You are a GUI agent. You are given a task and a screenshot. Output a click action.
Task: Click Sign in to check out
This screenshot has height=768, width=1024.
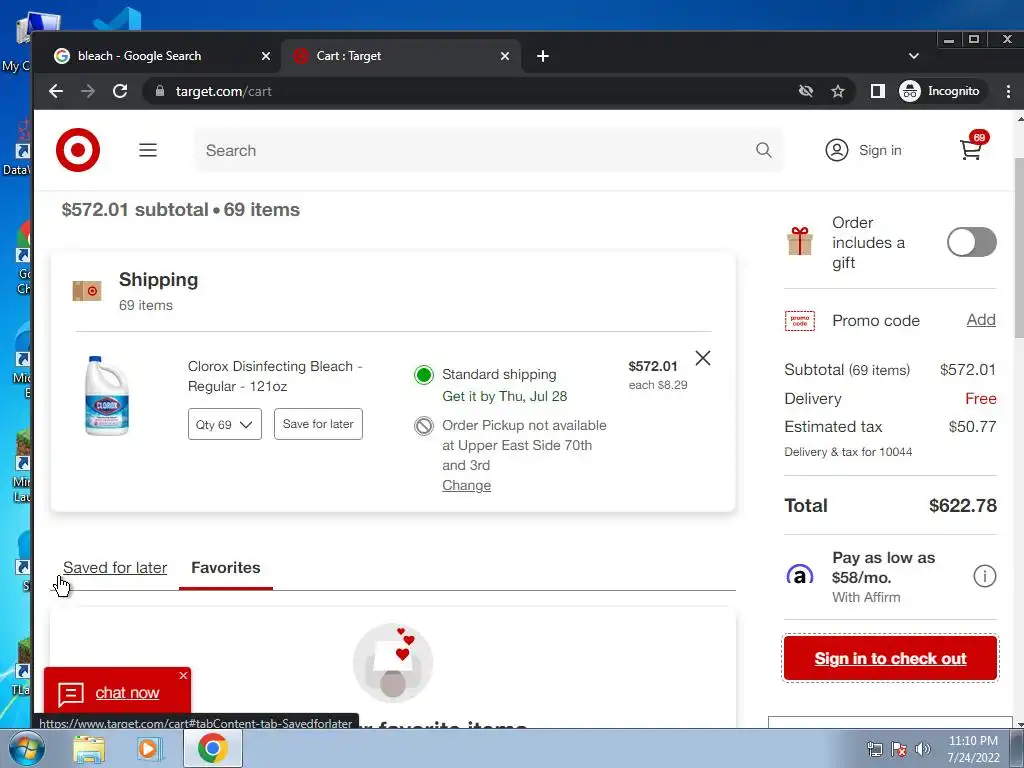(x=890, y=658)
